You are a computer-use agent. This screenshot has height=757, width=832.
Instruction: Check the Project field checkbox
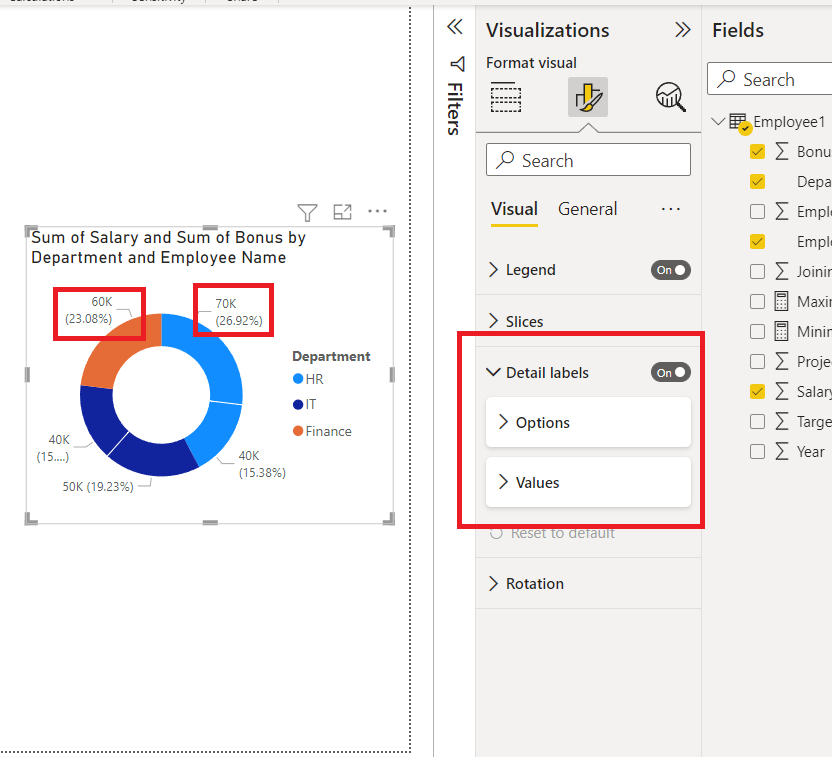[x=757, y=362]
